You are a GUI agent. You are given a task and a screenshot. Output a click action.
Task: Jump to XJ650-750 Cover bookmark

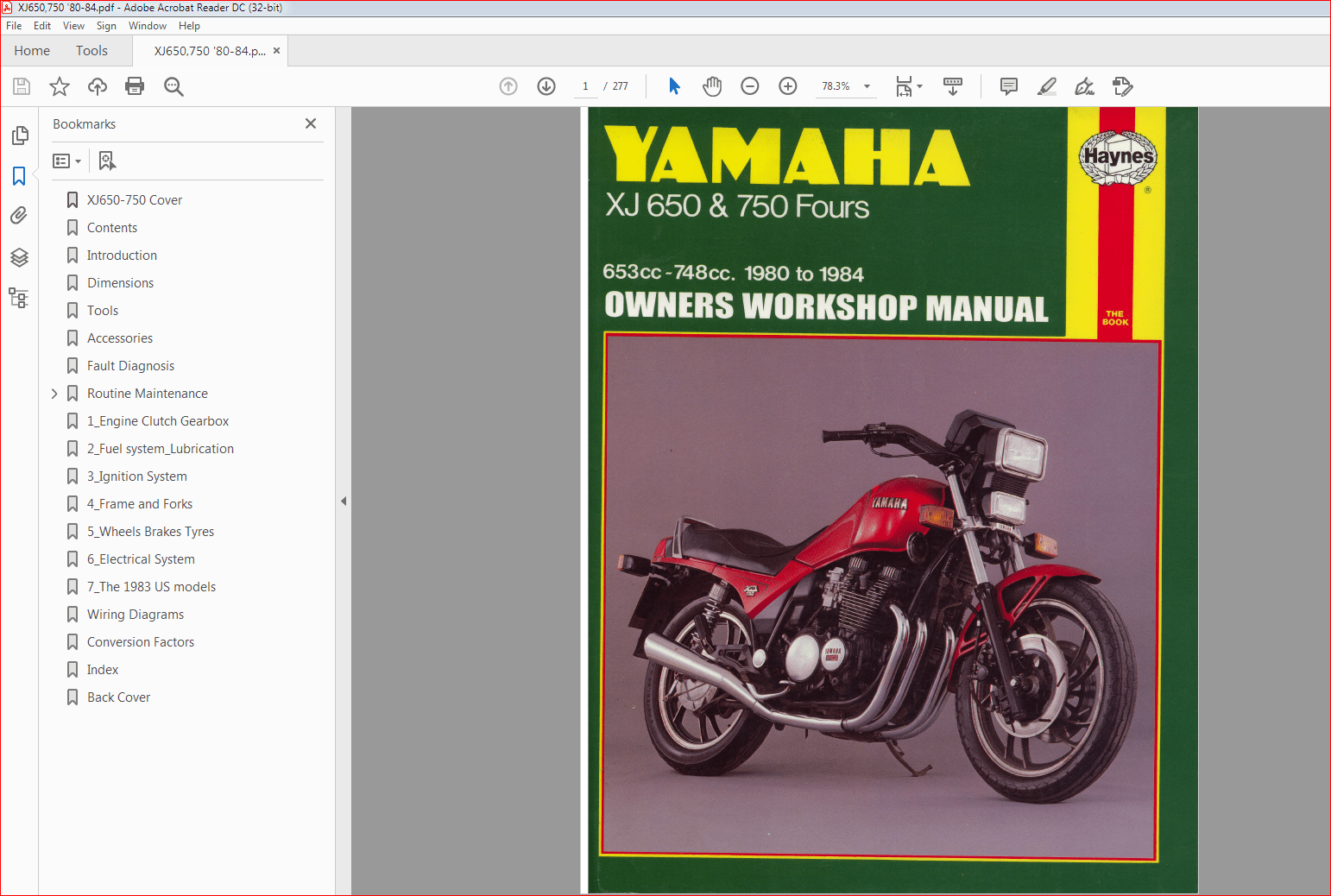[135, 200]
